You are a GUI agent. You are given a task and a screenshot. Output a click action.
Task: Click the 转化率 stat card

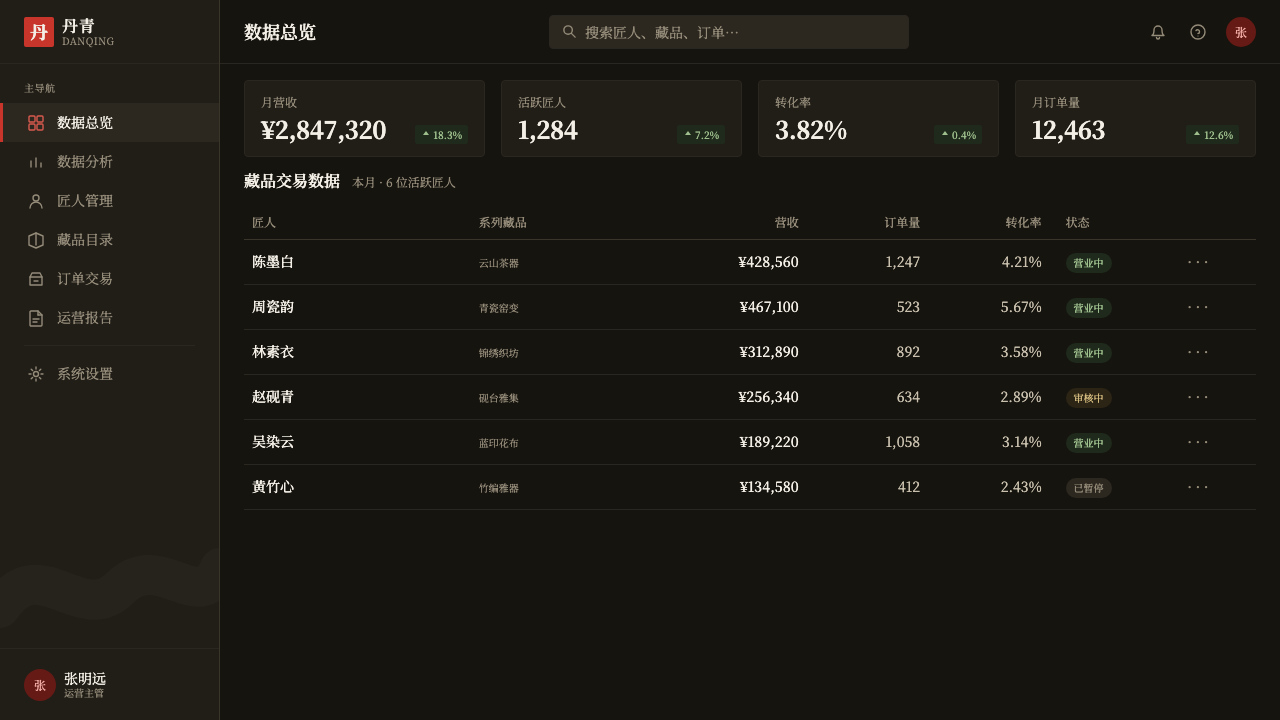pos(878,119)
